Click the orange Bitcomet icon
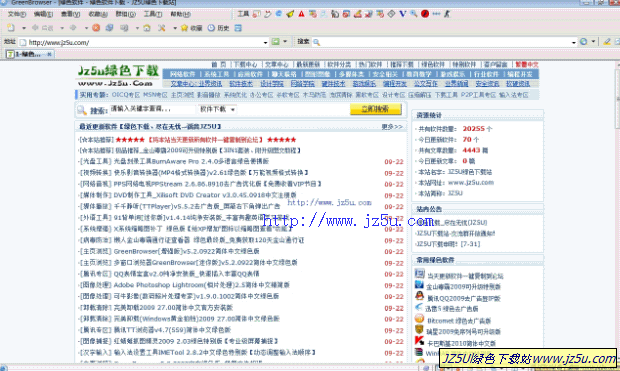The height and width of the screenshot is (371, 620). (420, 318)
